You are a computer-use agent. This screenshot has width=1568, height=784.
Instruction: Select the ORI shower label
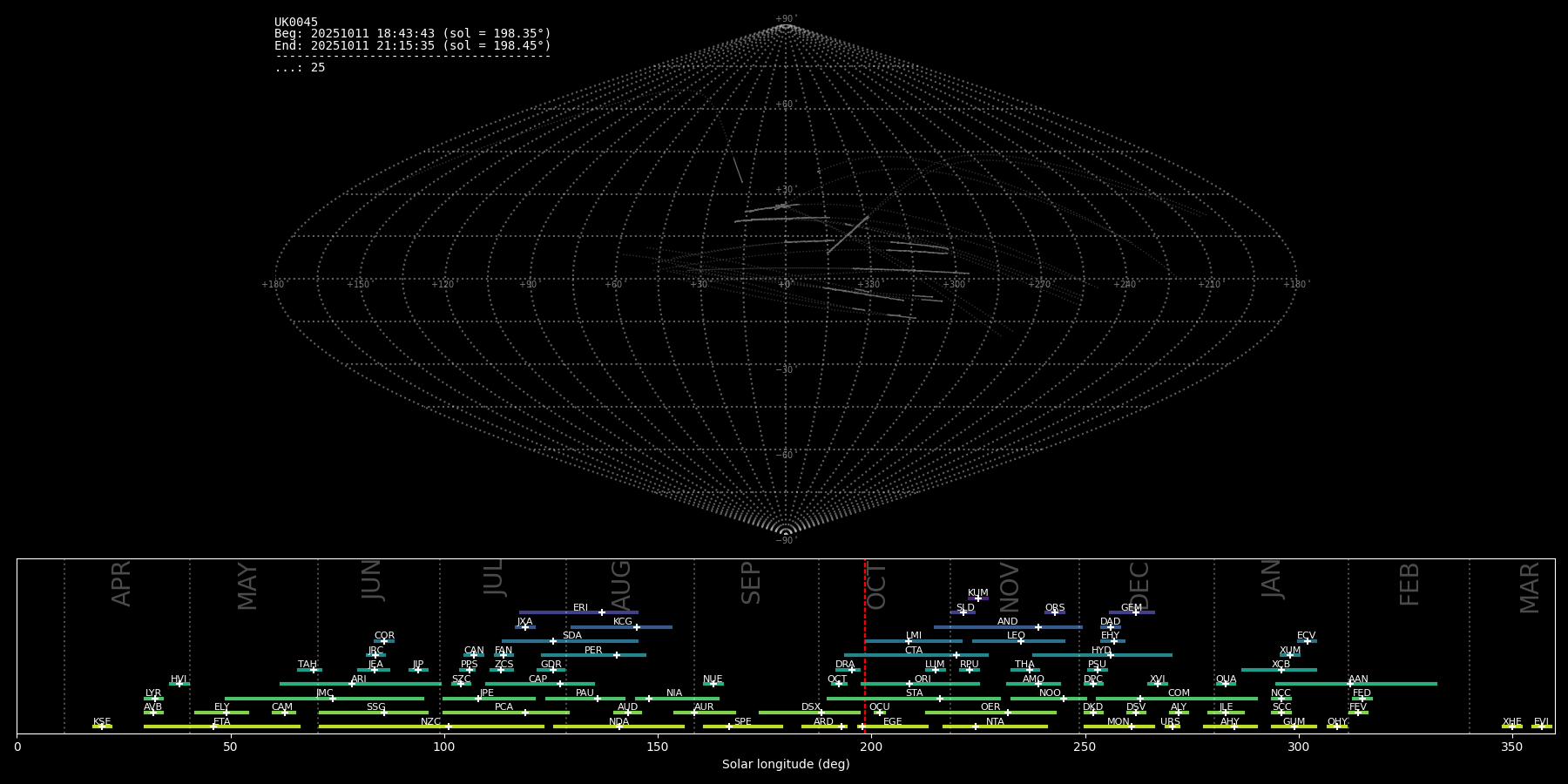[x=923, y=679]
